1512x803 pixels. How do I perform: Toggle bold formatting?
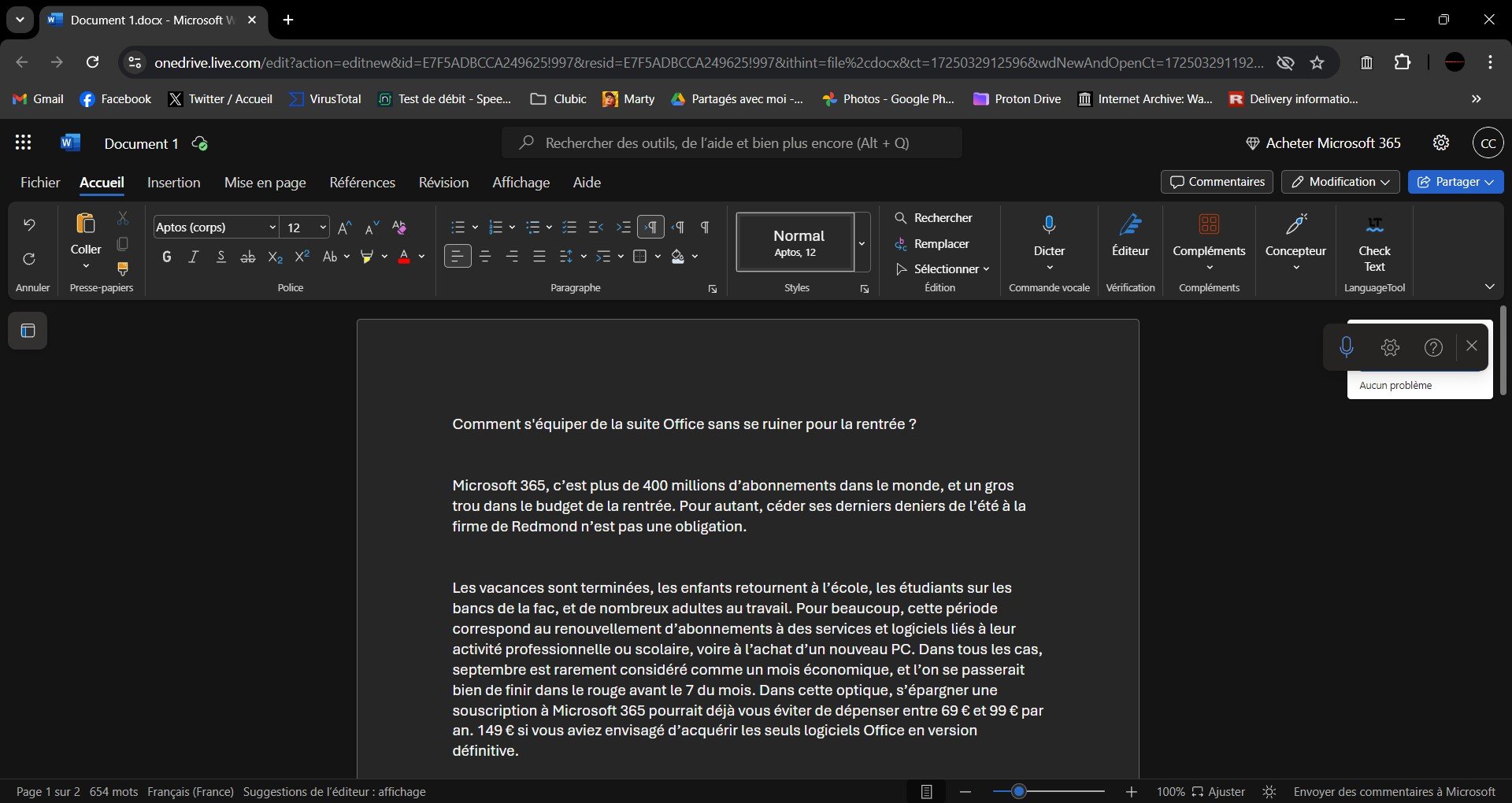pyautogui.click(x=166, y=256)
